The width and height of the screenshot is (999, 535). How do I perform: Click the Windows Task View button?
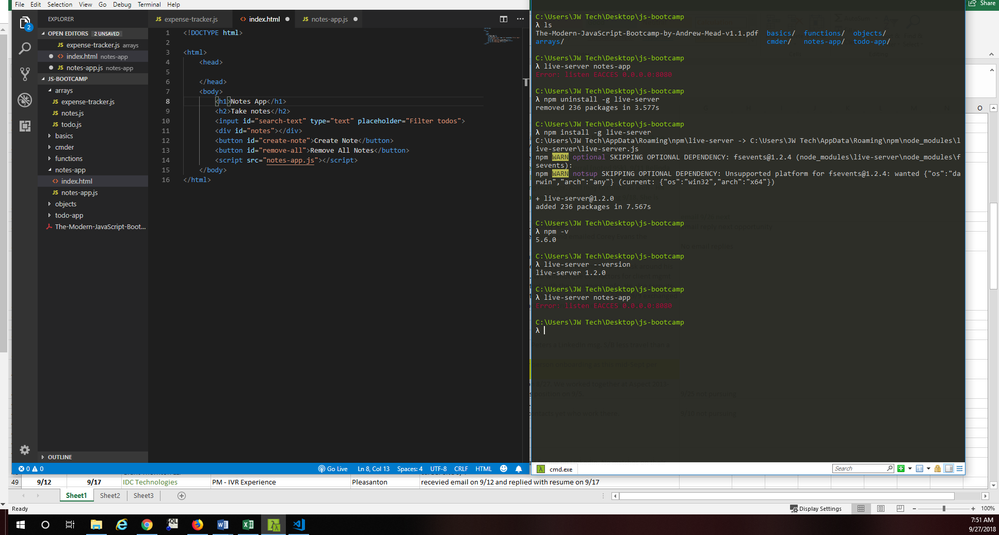(70, 525)
